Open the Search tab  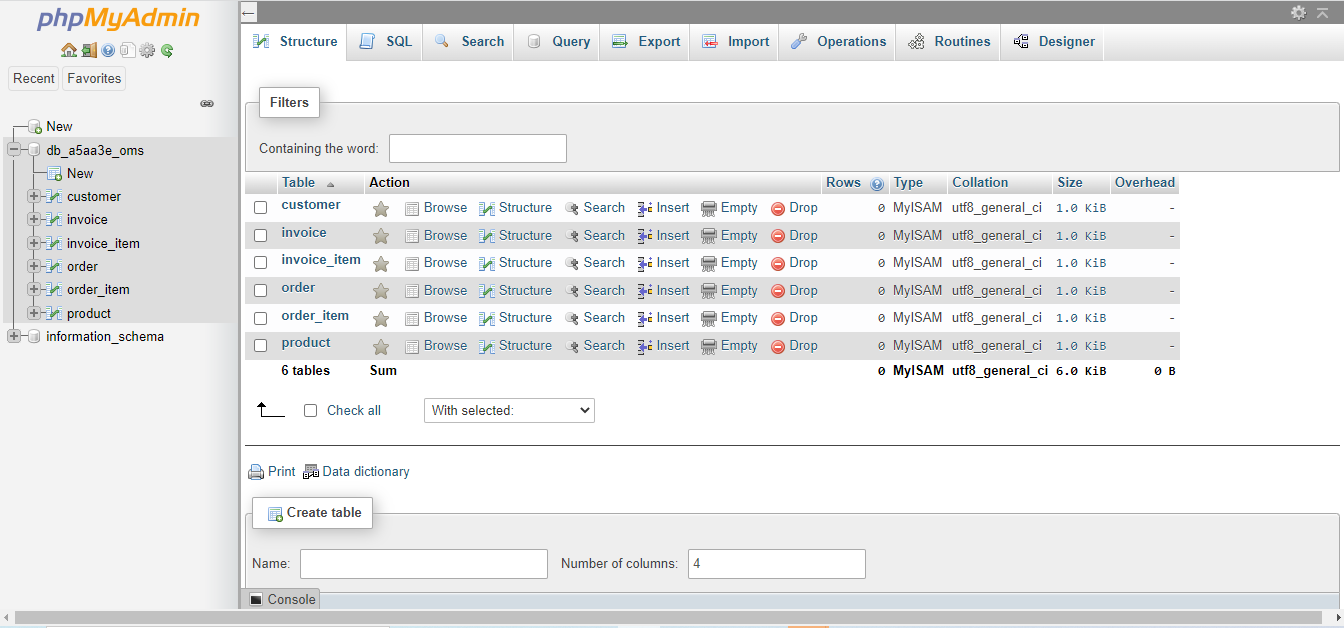[469, 42]
